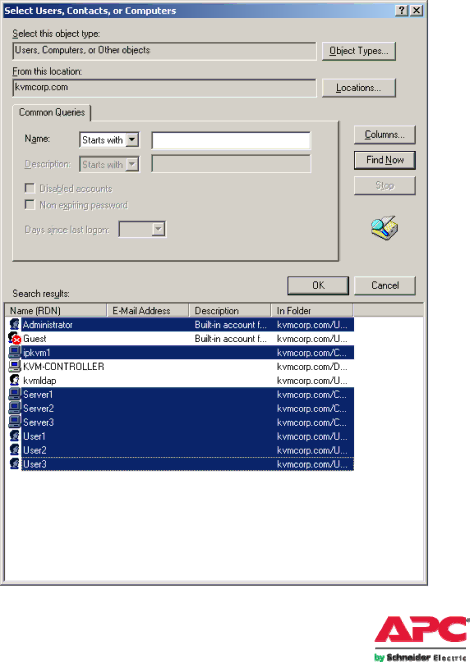470x662 pixels.
Task: Enable the Disabled accounts checkbox
Action: coord(30,188)
